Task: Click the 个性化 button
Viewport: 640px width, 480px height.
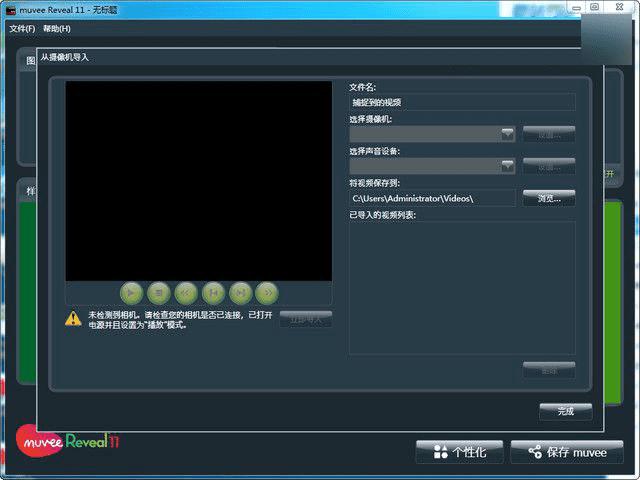Action: tap(460, 452)
